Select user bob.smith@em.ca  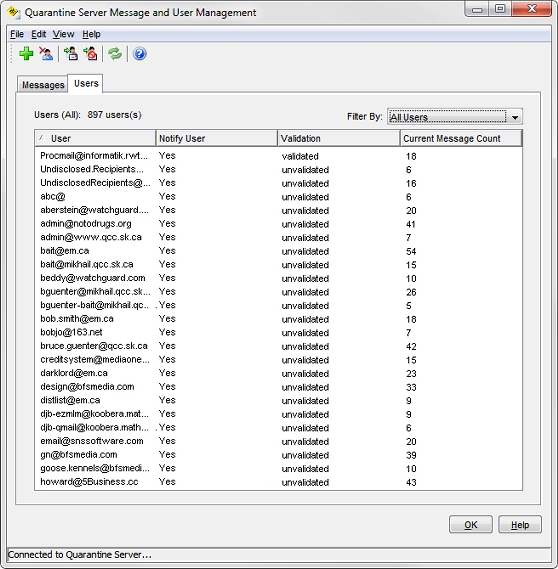[279, 319]
